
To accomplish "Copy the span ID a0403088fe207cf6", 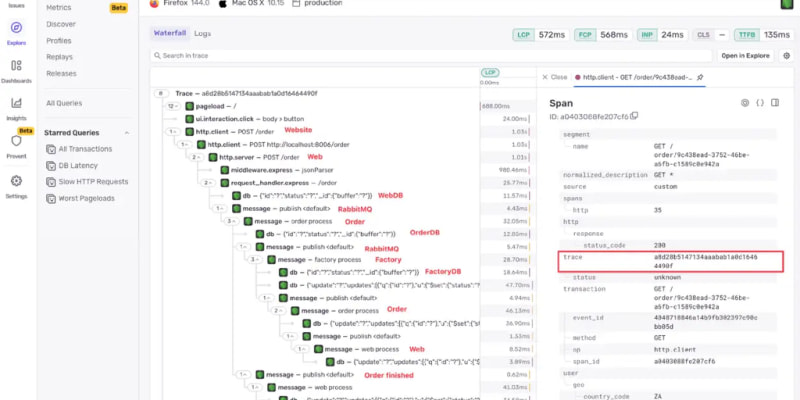I will 634,116.
